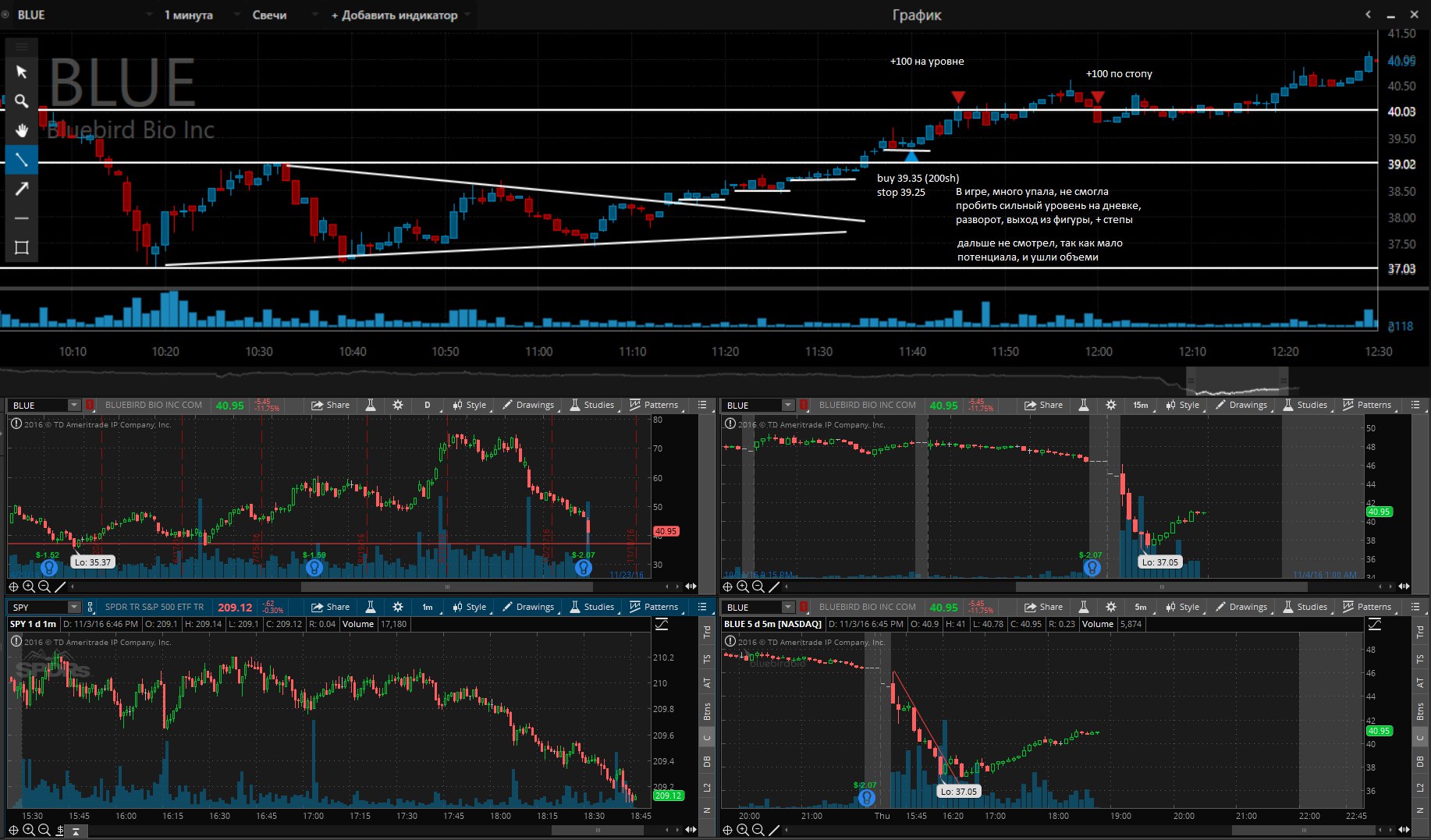
Task: Open drawing toolbar hamburger menu above pointer
Action: pos(22,47)
